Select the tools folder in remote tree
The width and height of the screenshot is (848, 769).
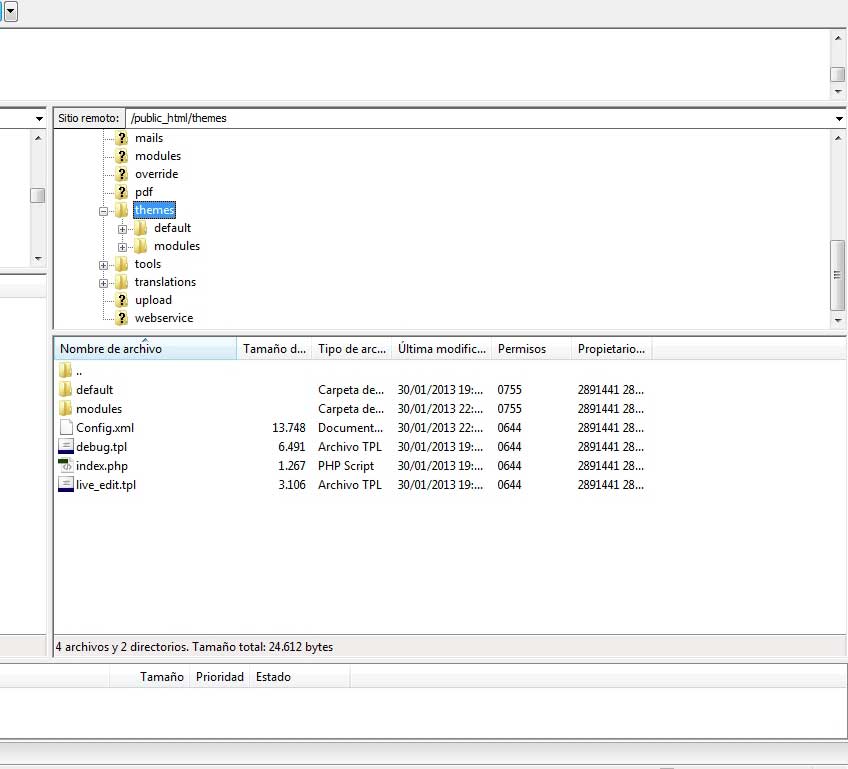click(148, 264)
